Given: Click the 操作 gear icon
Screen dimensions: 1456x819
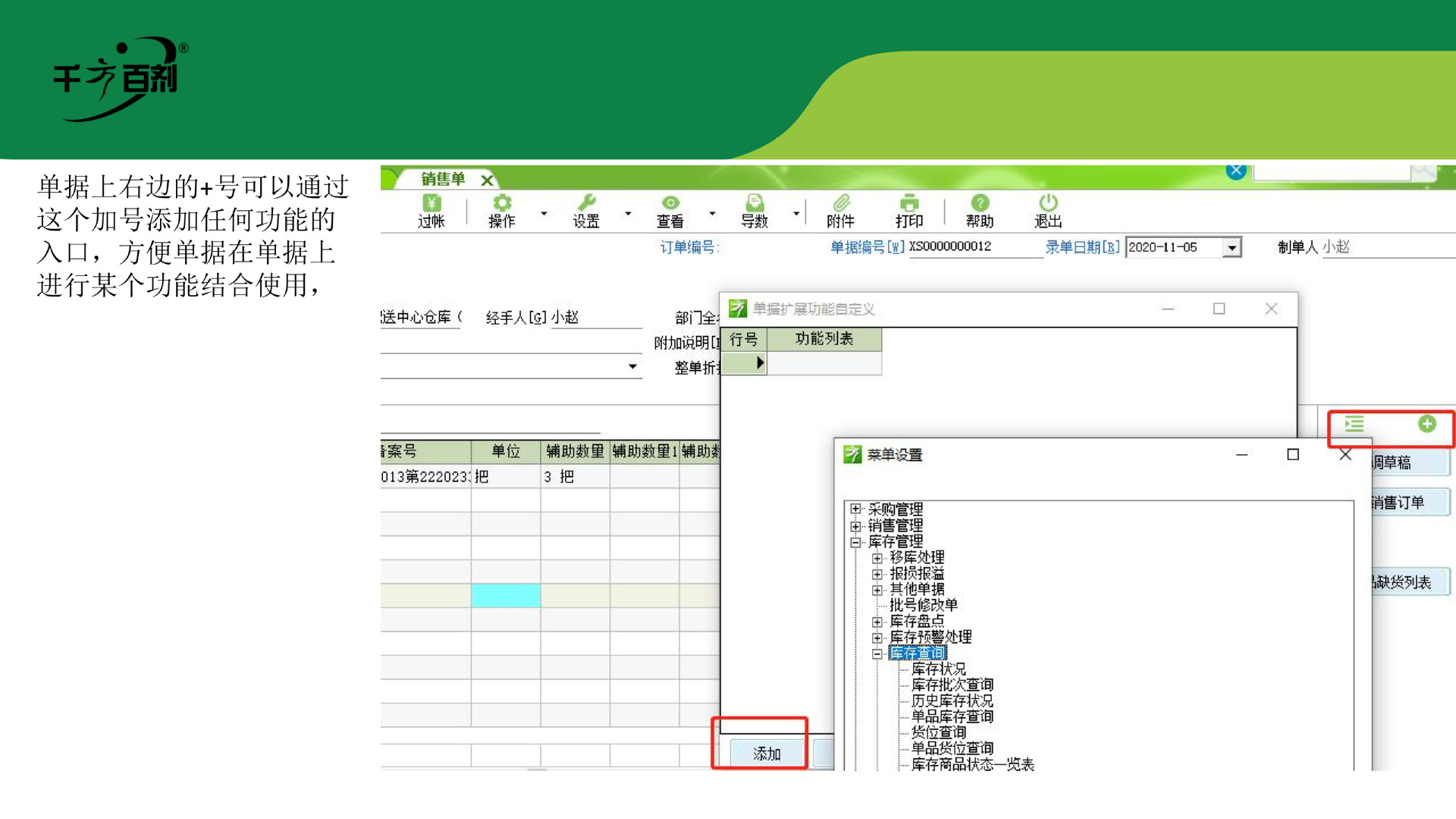Looking at the screenshot, I should (x=501, y=204).
